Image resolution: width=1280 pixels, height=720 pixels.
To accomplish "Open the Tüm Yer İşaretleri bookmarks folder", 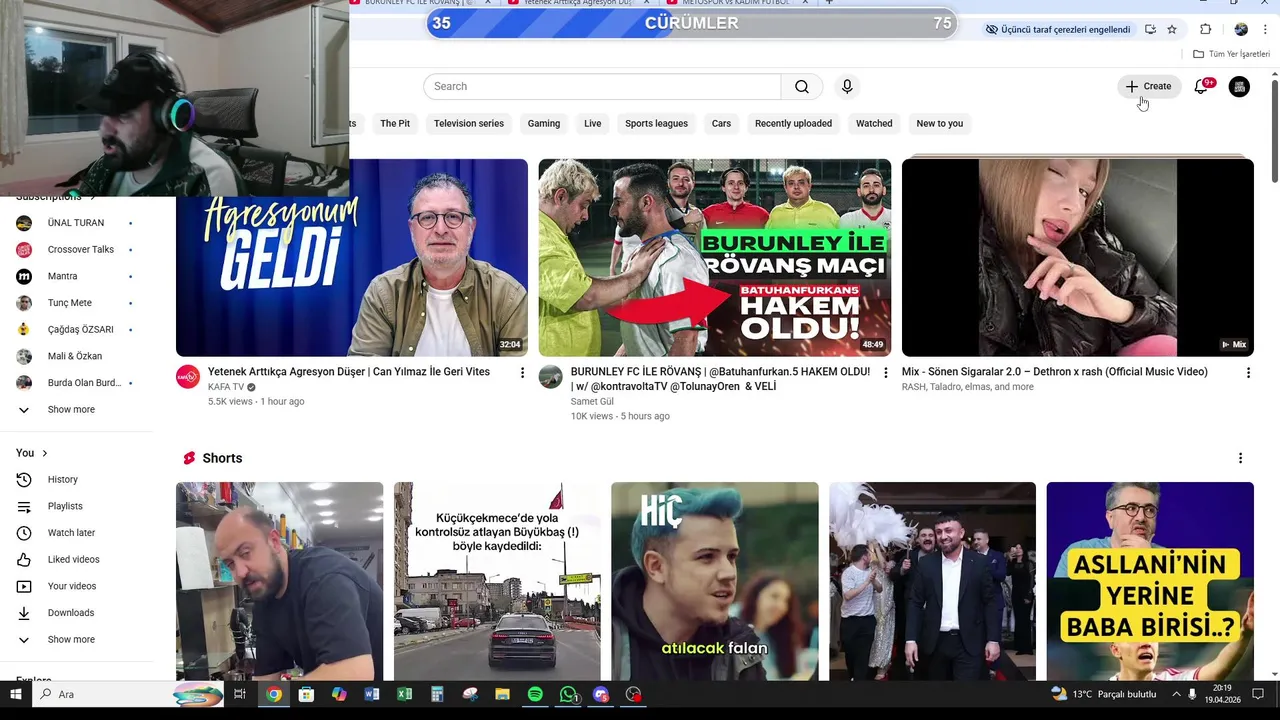I will (x=1231, y=54).
